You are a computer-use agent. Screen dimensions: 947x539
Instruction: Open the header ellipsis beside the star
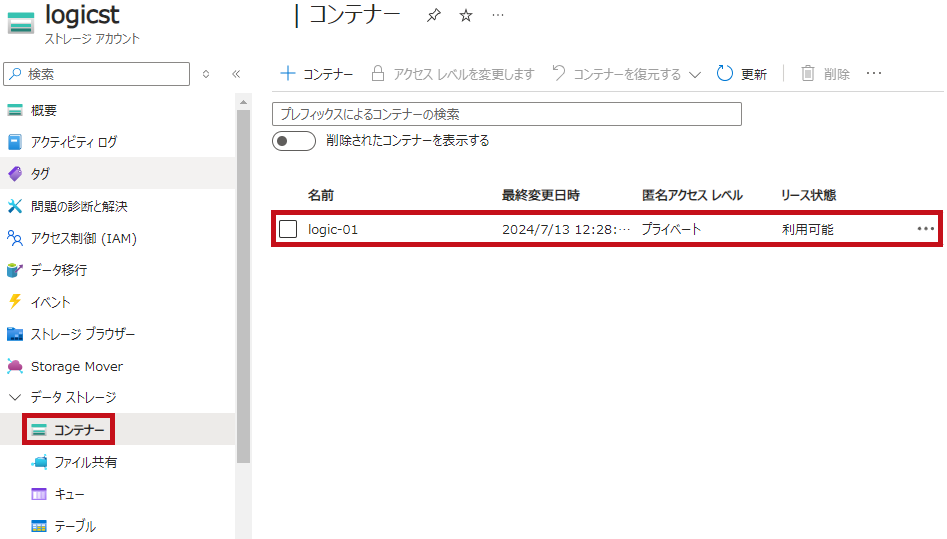pos(498,16)
